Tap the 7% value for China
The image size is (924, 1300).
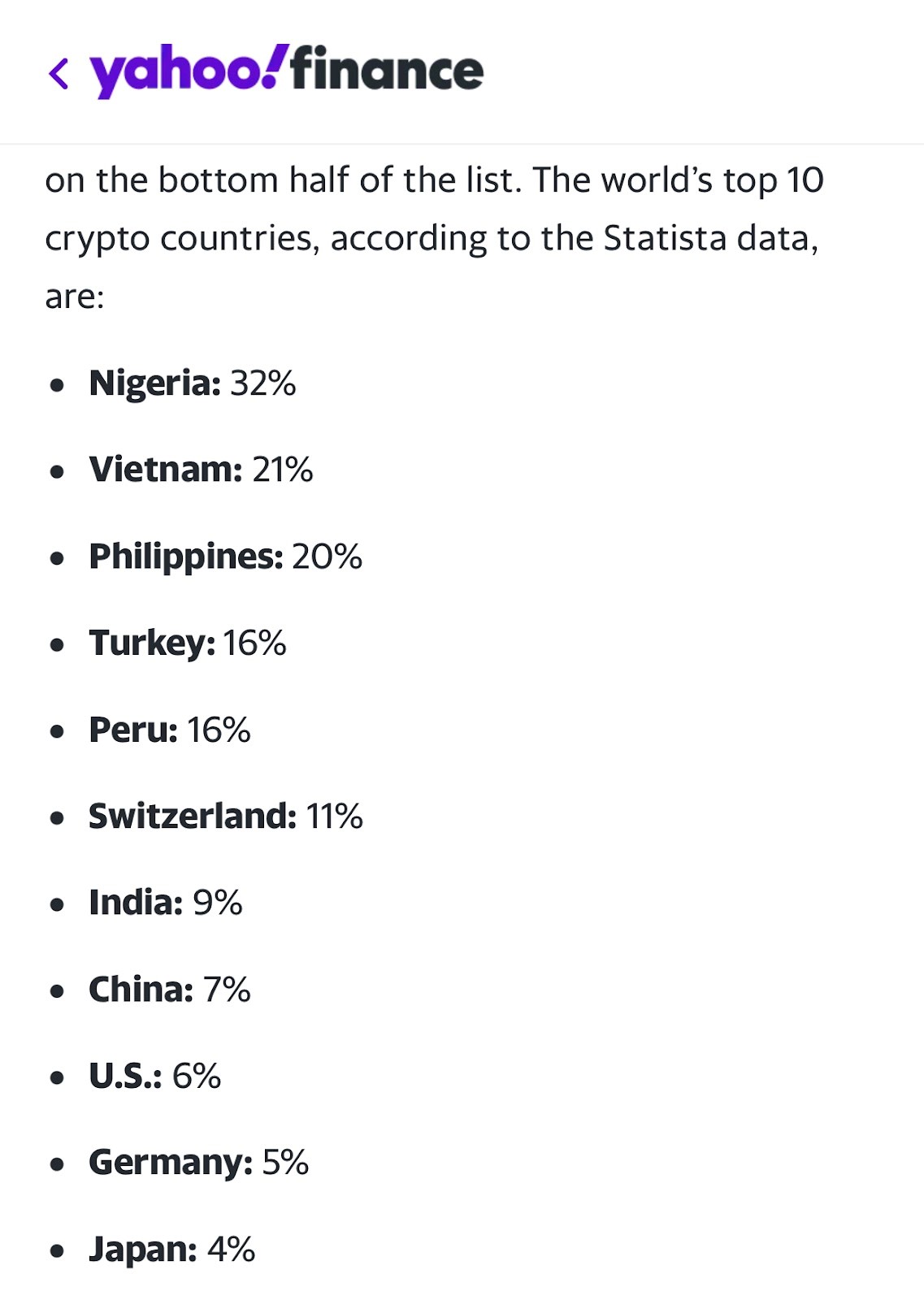pyautogui.click(x=227, y=990)
